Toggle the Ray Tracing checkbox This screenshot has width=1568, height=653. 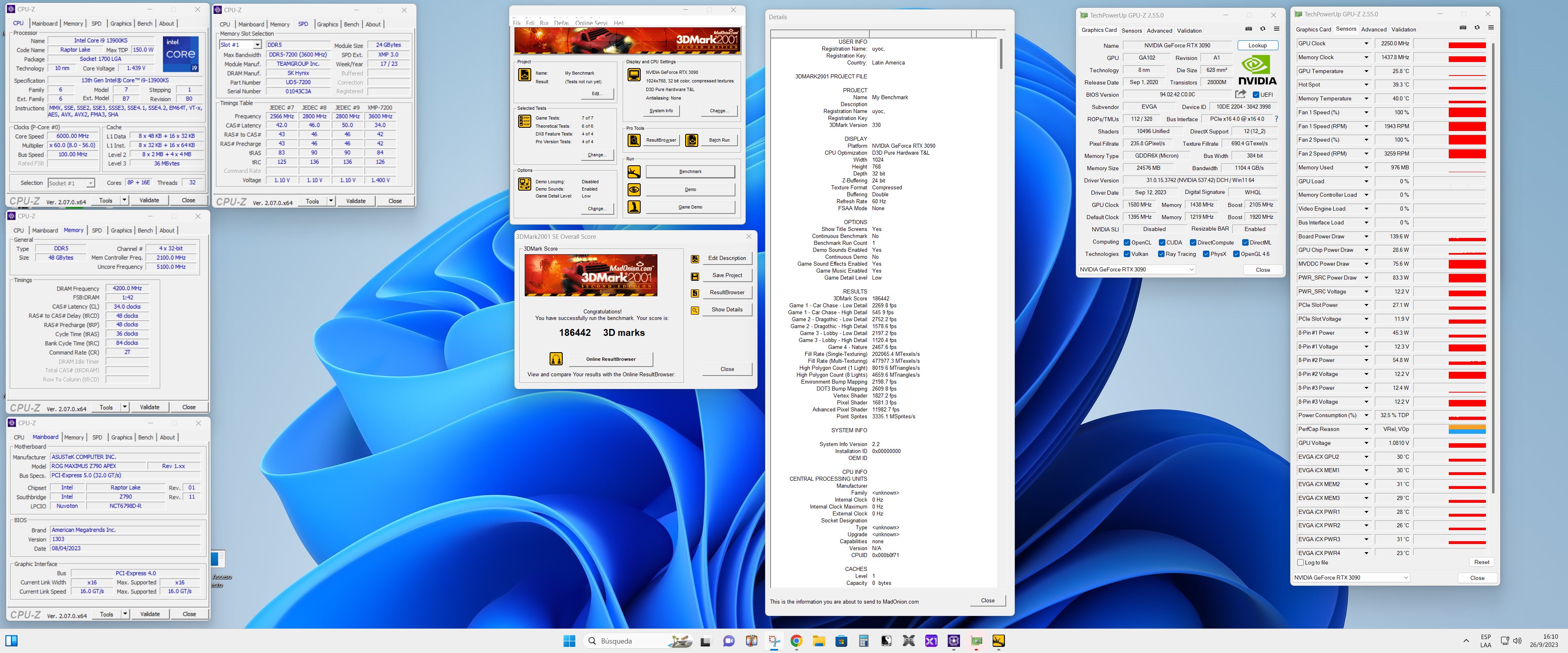click(1161, 254)
